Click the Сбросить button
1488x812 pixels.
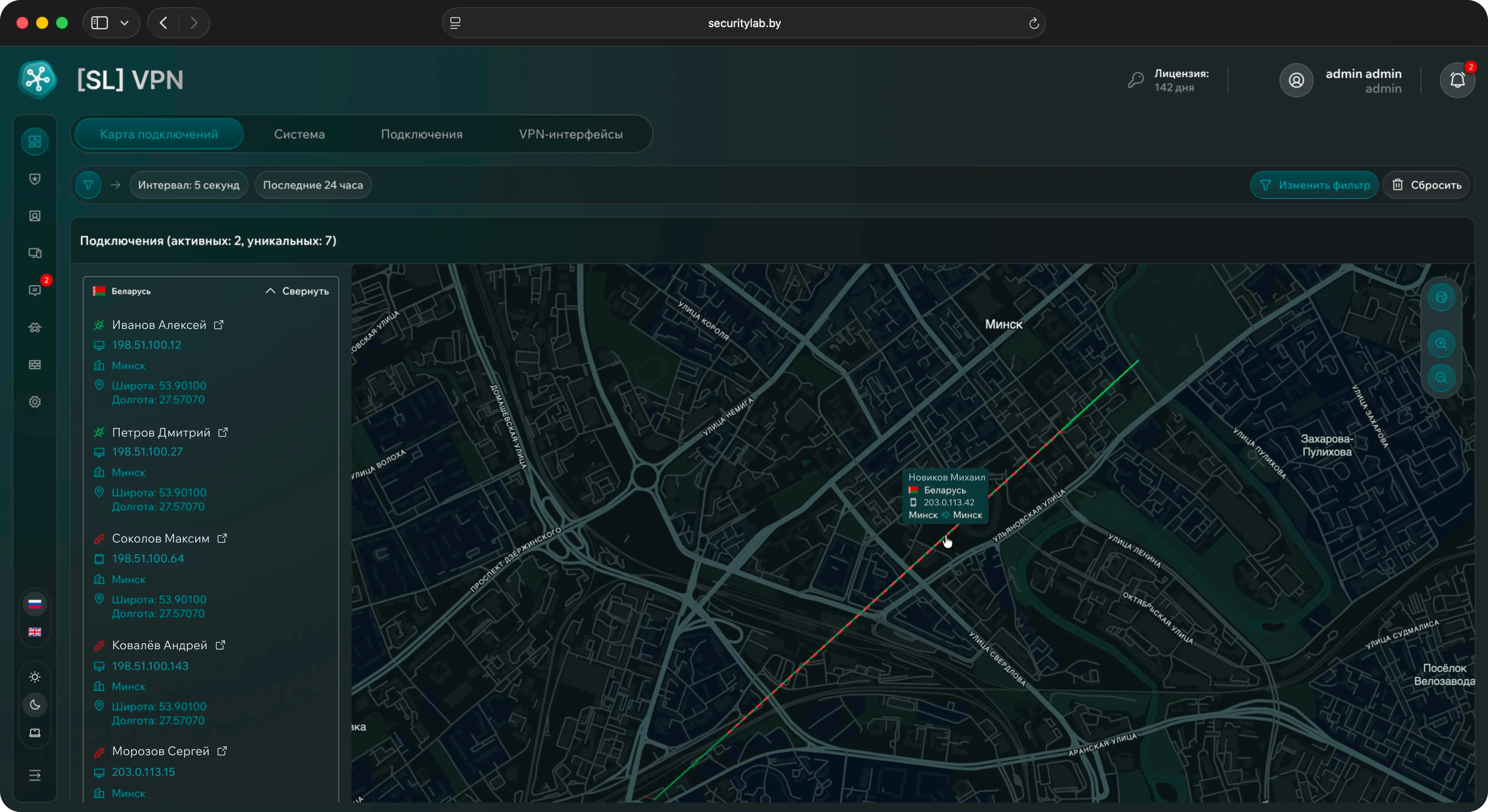1426,185
